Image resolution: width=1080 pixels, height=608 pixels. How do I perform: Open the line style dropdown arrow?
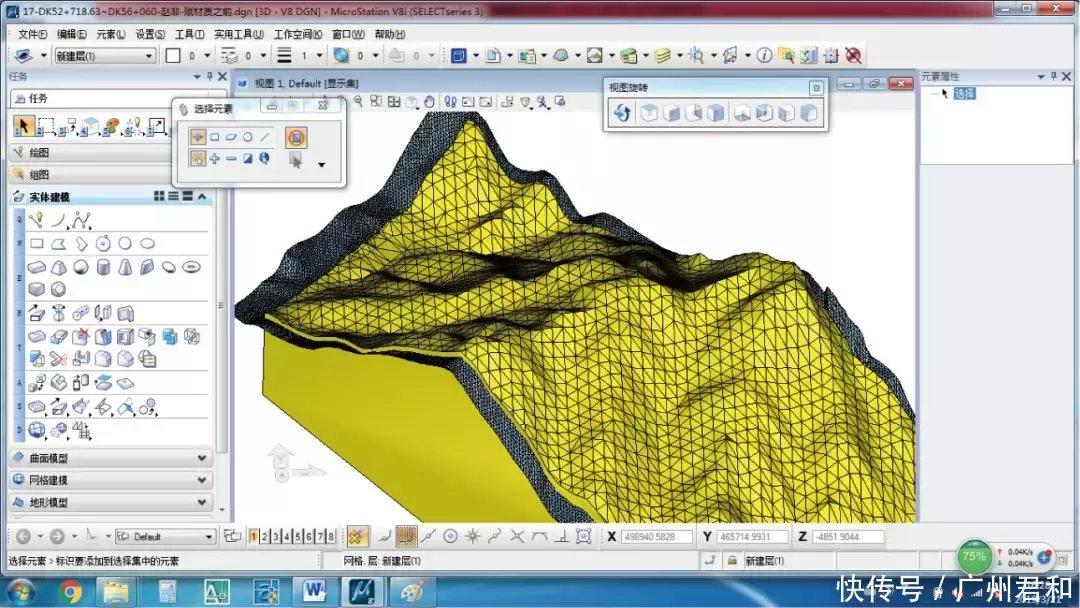point(263,56)
